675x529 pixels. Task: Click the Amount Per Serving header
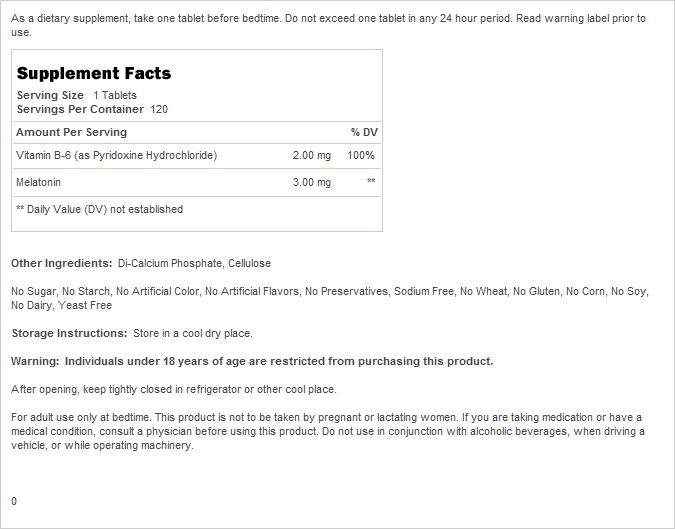71,132
